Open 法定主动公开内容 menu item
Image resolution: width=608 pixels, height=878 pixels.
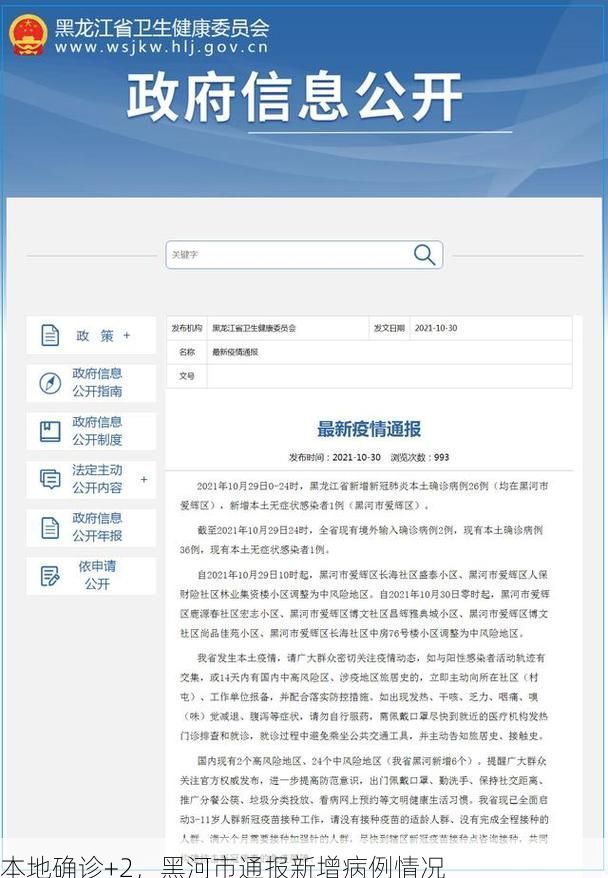point(91,479)
